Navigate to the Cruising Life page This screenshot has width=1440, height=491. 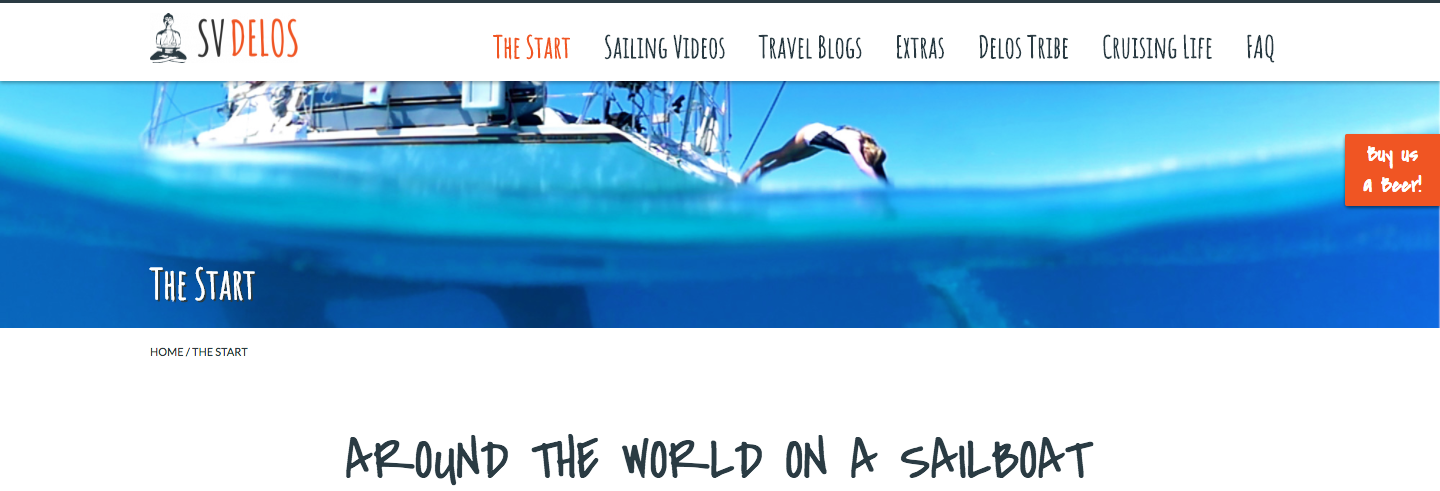1157,47
